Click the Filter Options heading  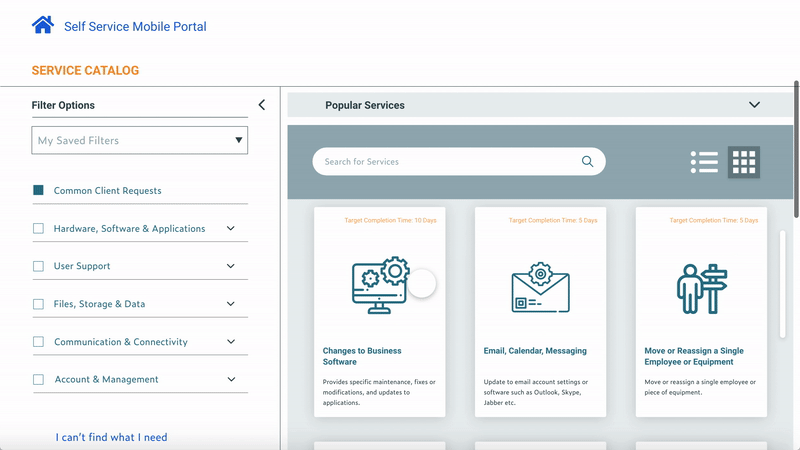coord(63,105)
